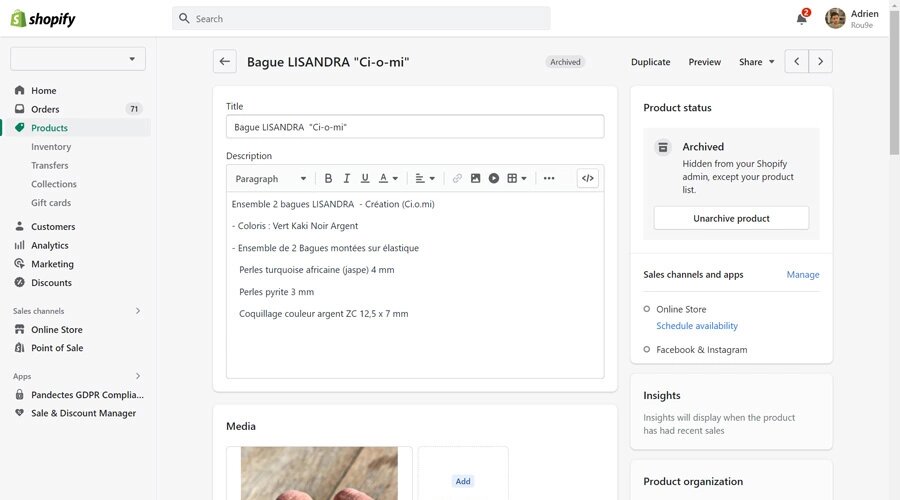The width and height of the screenshot is (900, 500).
Task: Click the Online Store channel entry
Action: click(681, 309)
